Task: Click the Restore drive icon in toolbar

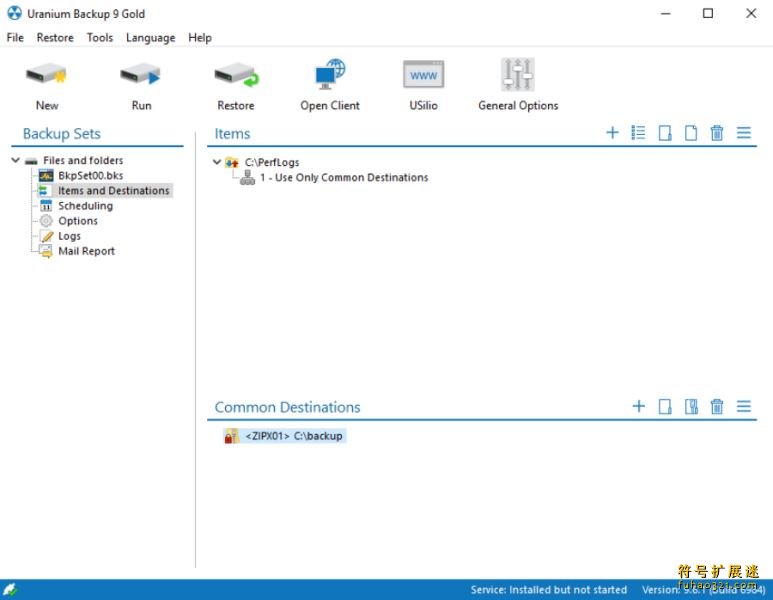Action: coord(236,76)
